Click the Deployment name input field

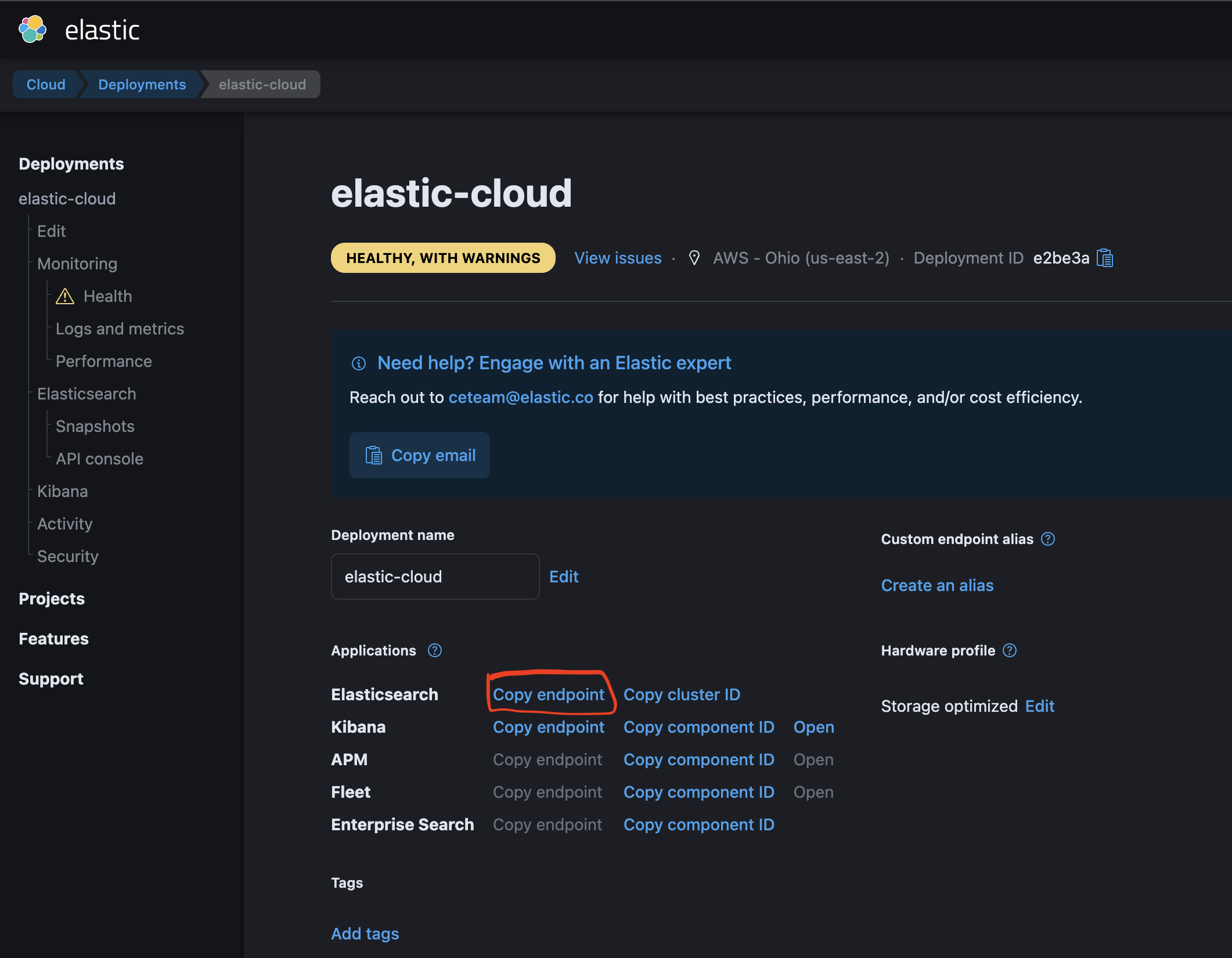click(435, 577)
